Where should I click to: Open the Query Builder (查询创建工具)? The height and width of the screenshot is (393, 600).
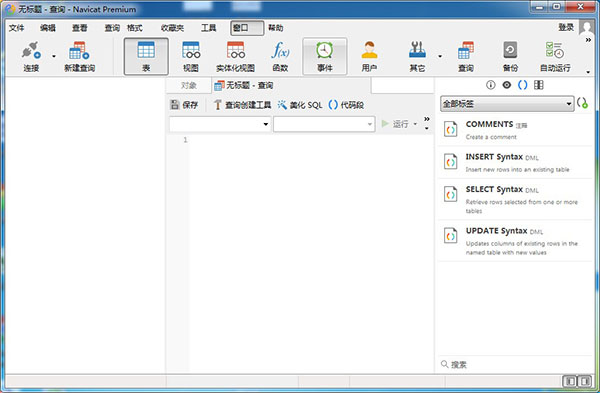point(242,104)
